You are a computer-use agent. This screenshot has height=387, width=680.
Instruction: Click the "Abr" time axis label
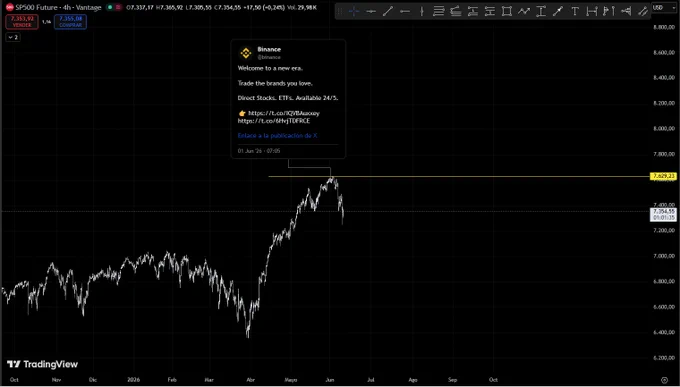pos(250,380)
